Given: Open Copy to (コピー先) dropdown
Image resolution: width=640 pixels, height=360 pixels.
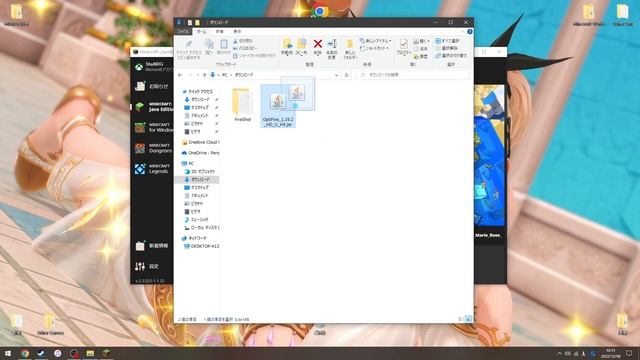Looking at the screenshot, I should pyautogui.click(x=301, y=47).
